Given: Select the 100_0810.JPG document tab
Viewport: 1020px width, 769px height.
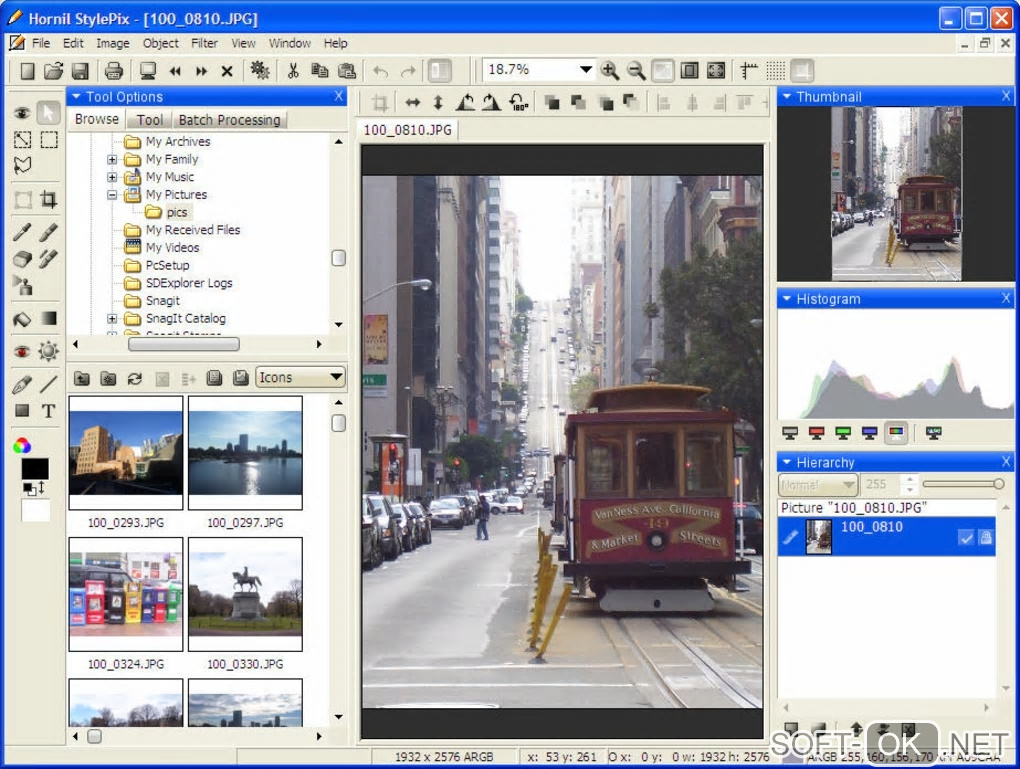Looking at the screenshot, I should point(407,130).
